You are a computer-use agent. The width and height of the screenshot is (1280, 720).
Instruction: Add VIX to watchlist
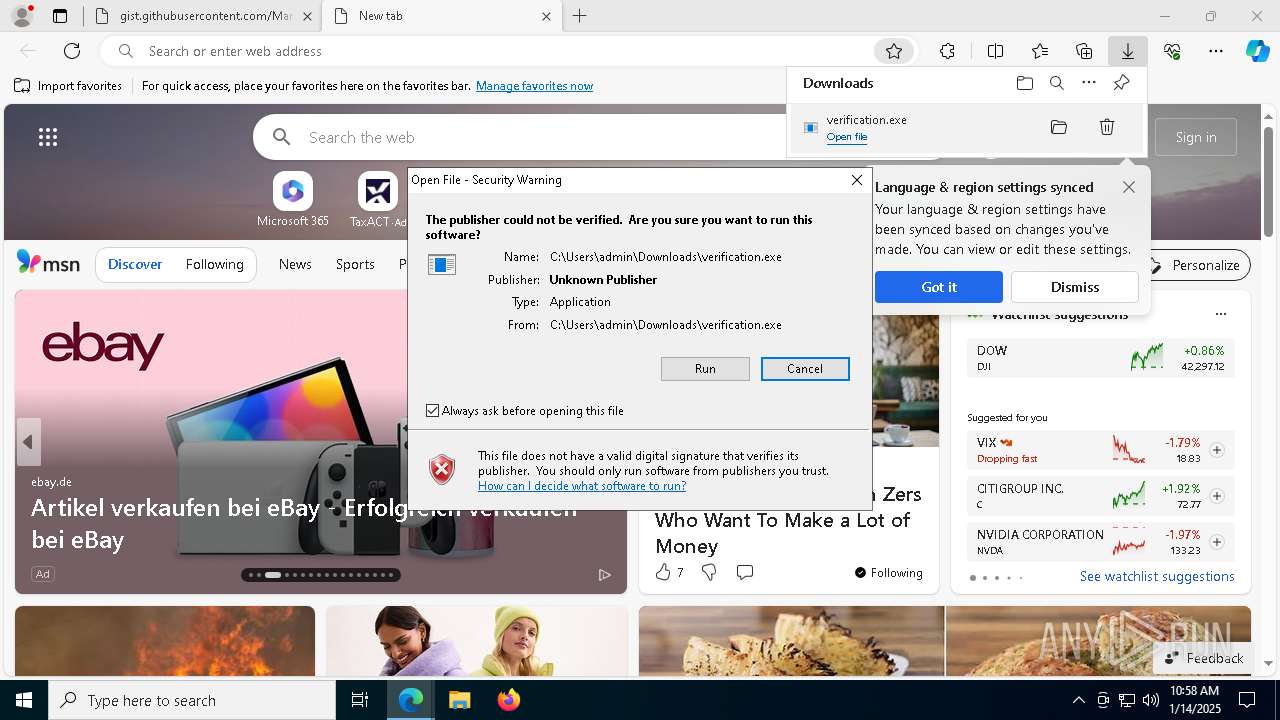[x=1217, y=450]
